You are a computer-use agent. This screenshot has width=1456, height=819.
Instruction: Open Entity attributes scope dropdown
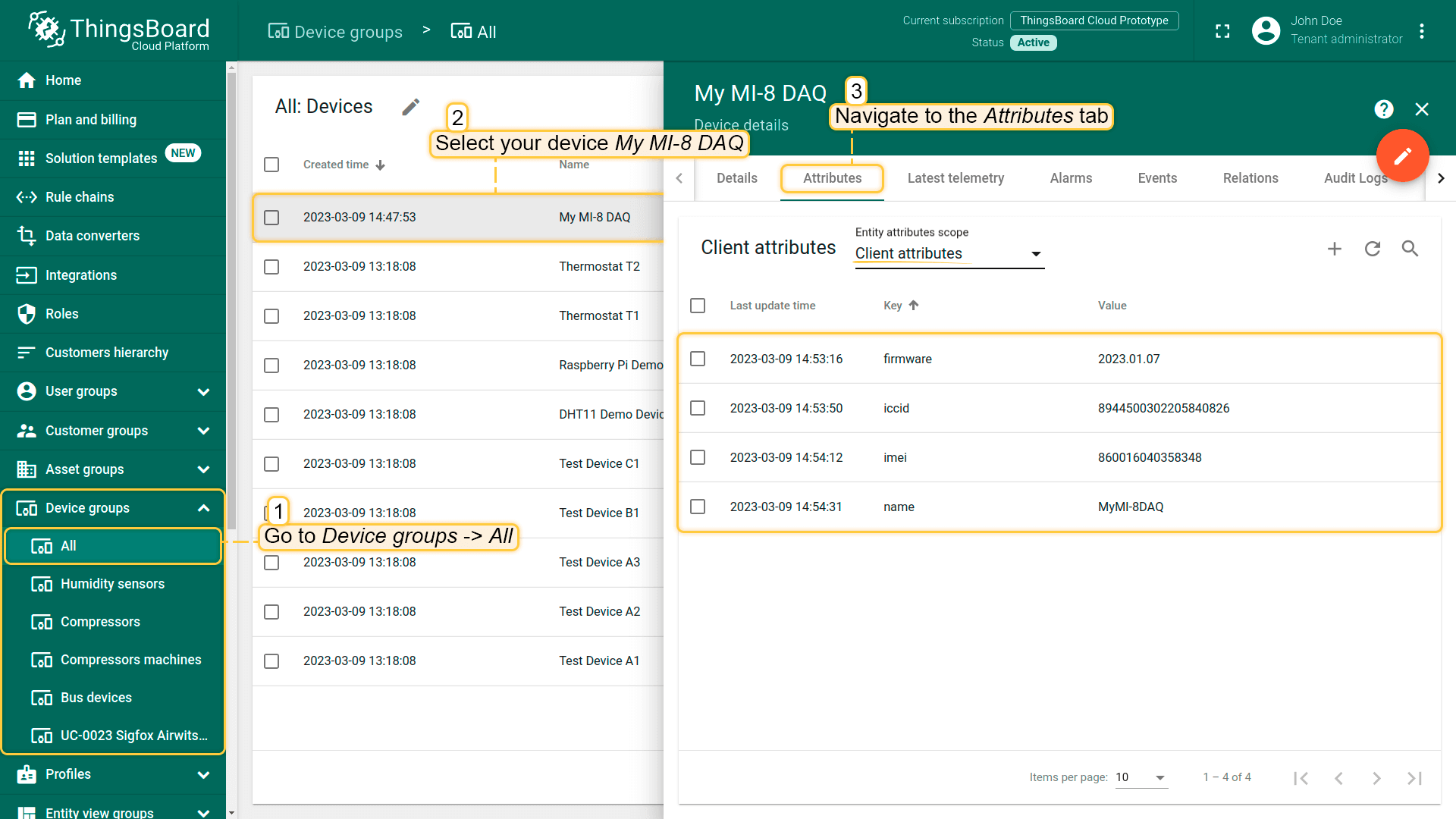(949, 254)
